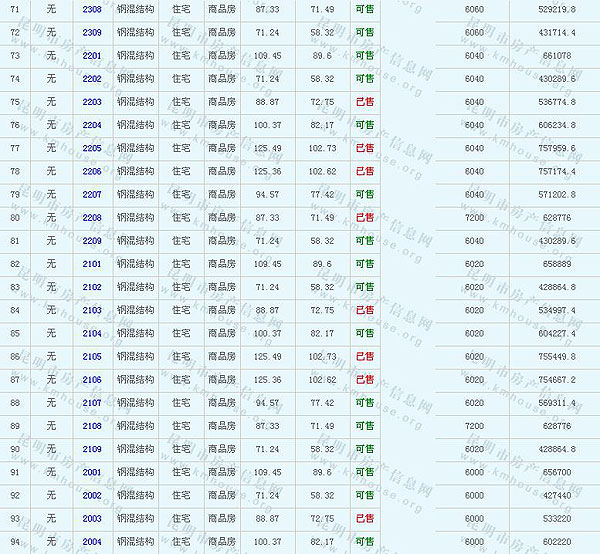Open unit 2201 details link

coord(92,55)
